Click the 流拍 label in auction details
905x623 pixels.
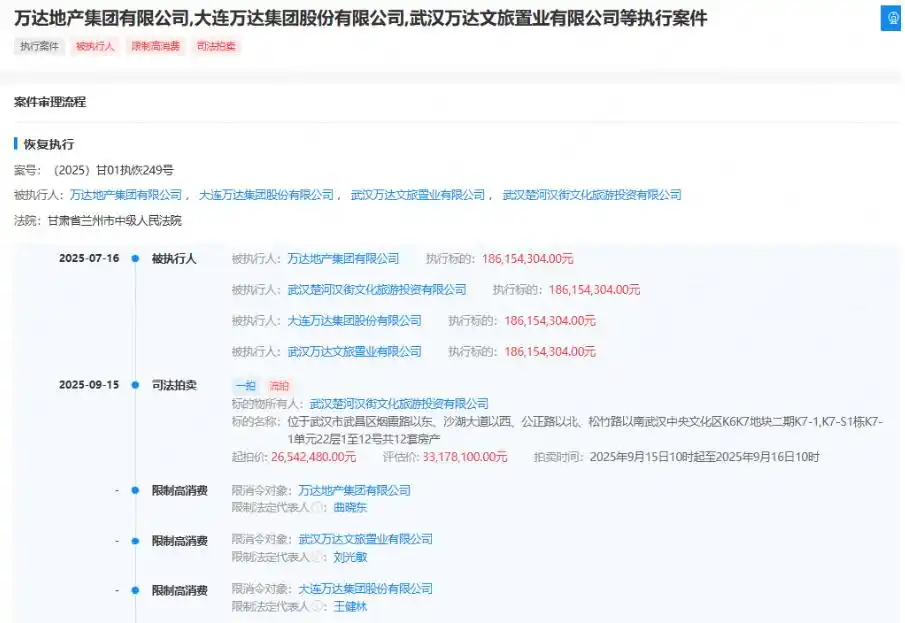click(278, 385)
